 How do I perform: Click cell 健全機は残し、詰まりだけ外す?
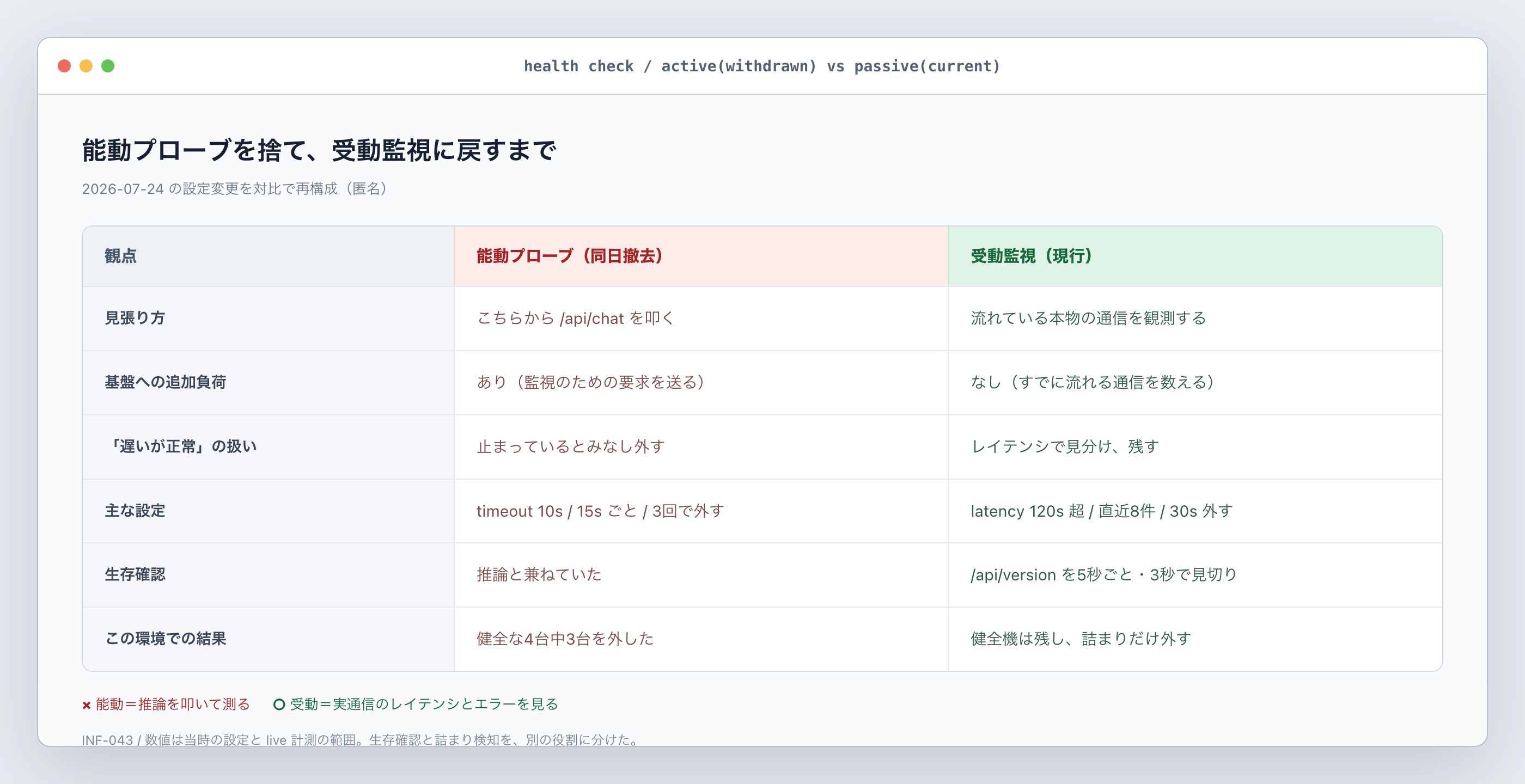tap(1195, 639)
